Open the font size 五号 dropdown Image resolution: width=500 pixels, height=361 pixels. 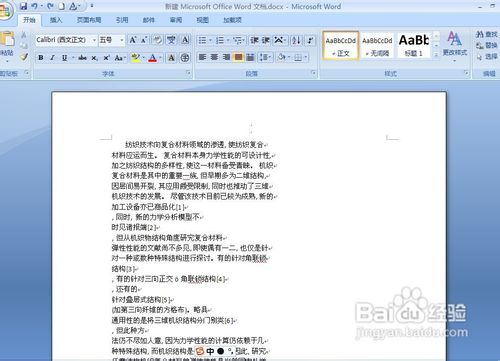pyautogui.click(x=122, y=40)
